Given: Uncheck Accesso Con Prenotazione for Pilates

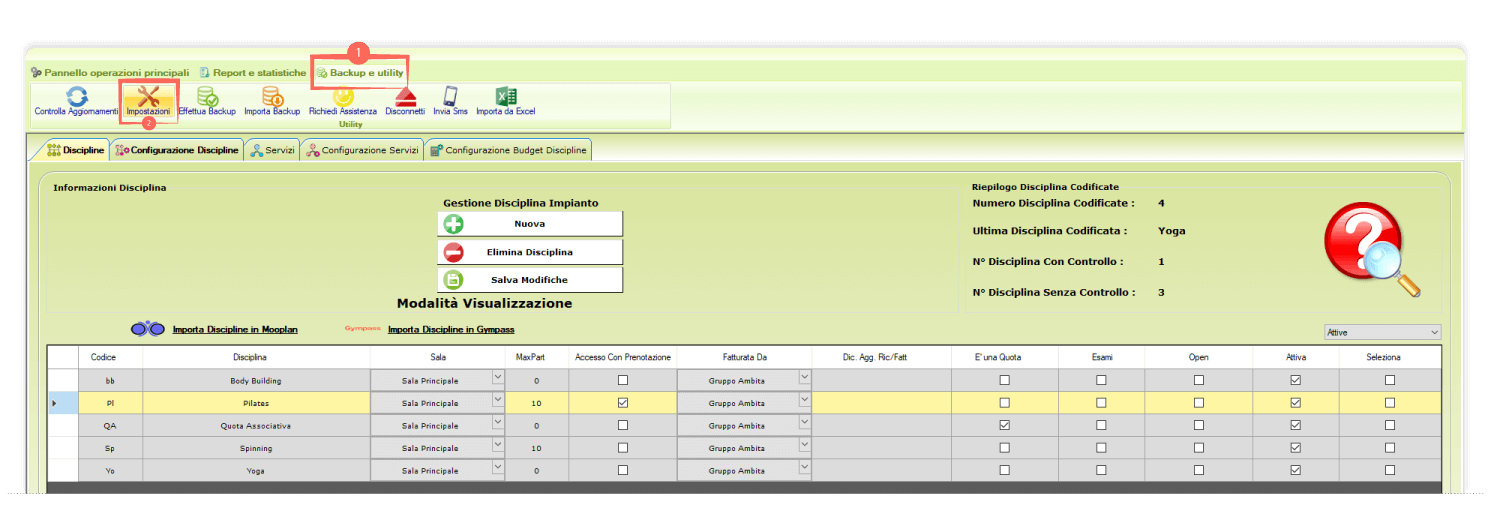Looking at the screenshot, I should pos(623,403).
